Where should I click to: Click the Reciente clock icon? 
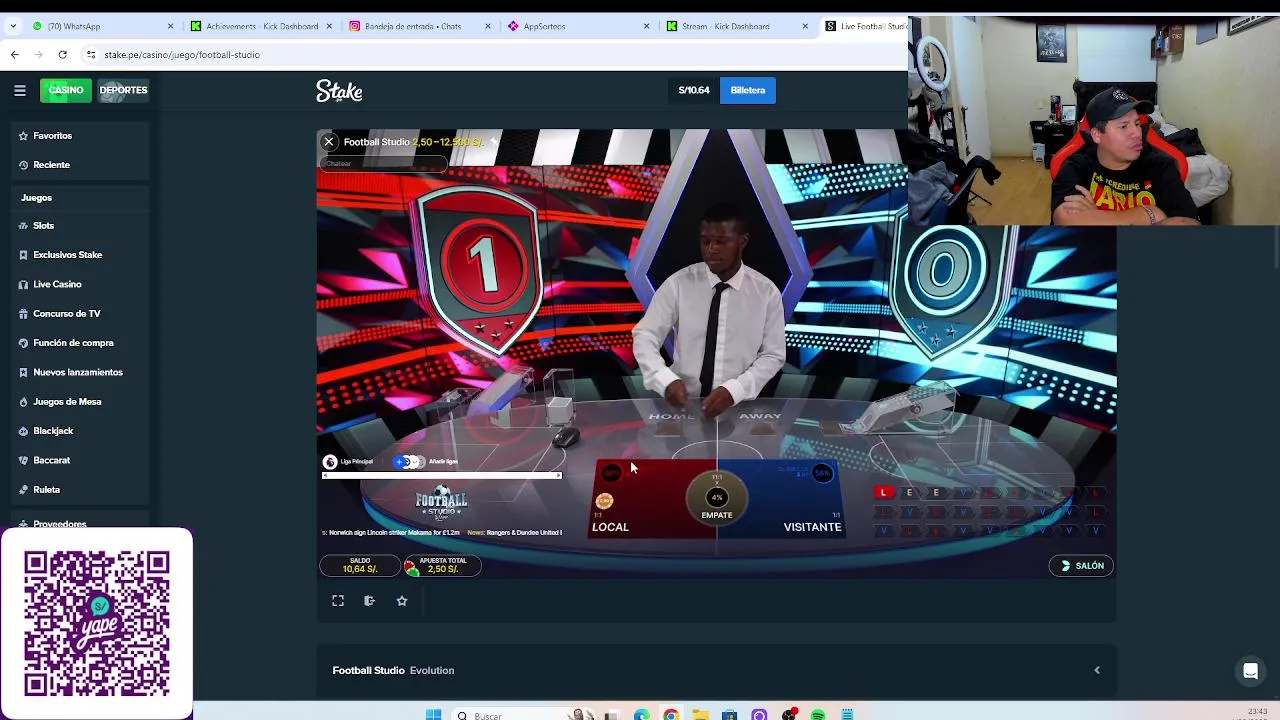pos(23,164)
